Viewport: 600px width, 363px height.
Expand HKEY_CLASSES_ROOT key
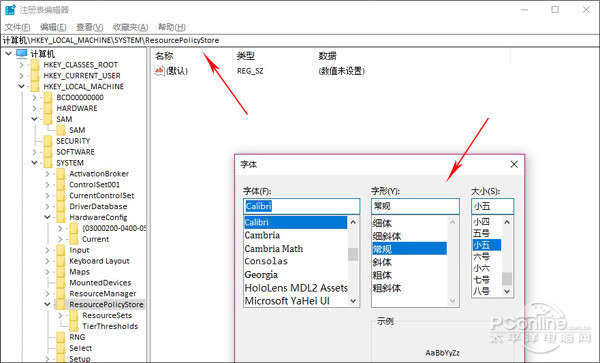(x=21, y=65)
